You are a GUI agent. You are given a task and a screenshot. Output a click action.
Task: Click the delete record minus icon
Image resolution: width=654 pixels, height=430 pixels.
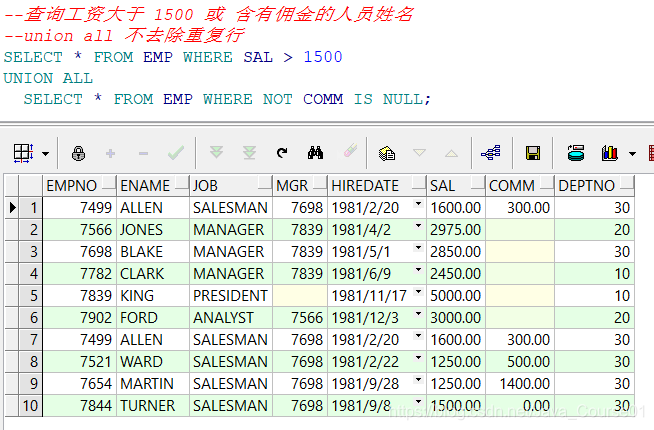[143, 154]
